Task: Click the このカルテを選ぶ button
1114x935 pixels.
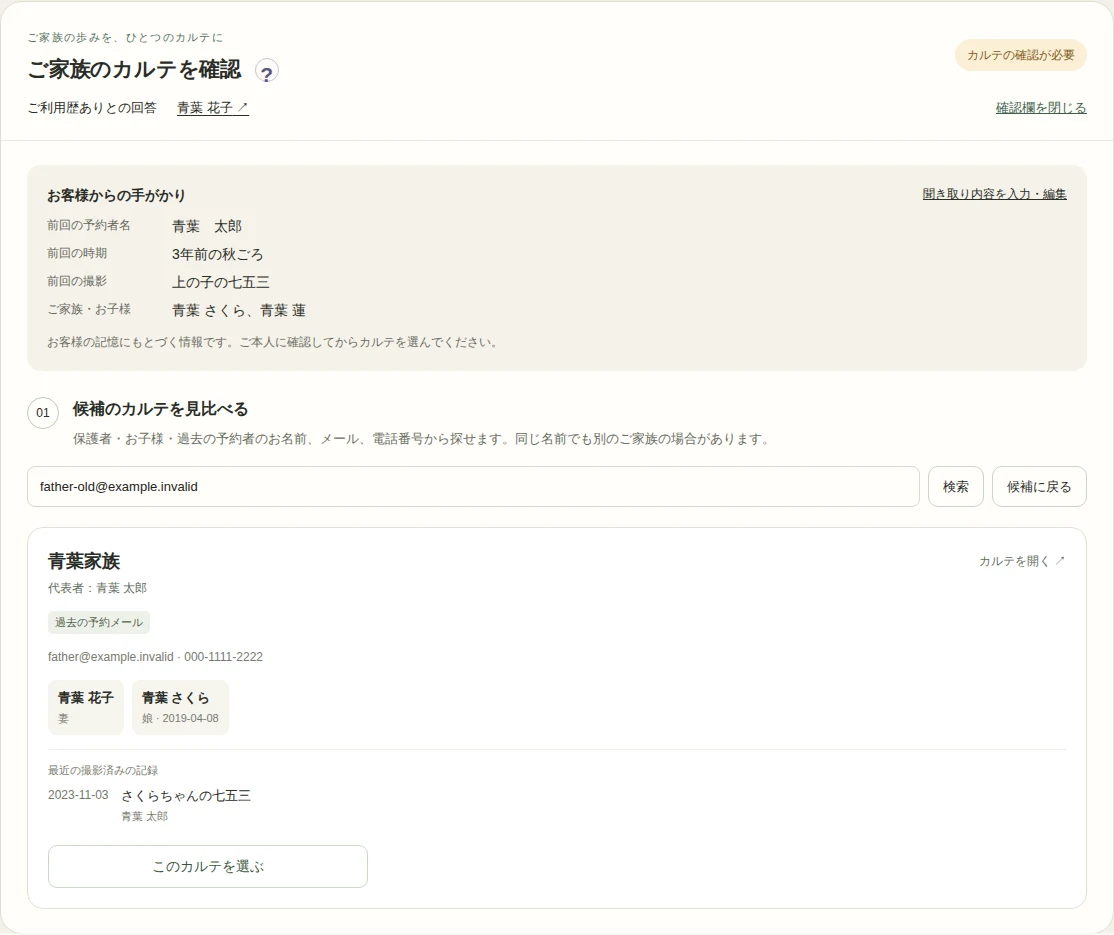Action: (x=207, y=866)
